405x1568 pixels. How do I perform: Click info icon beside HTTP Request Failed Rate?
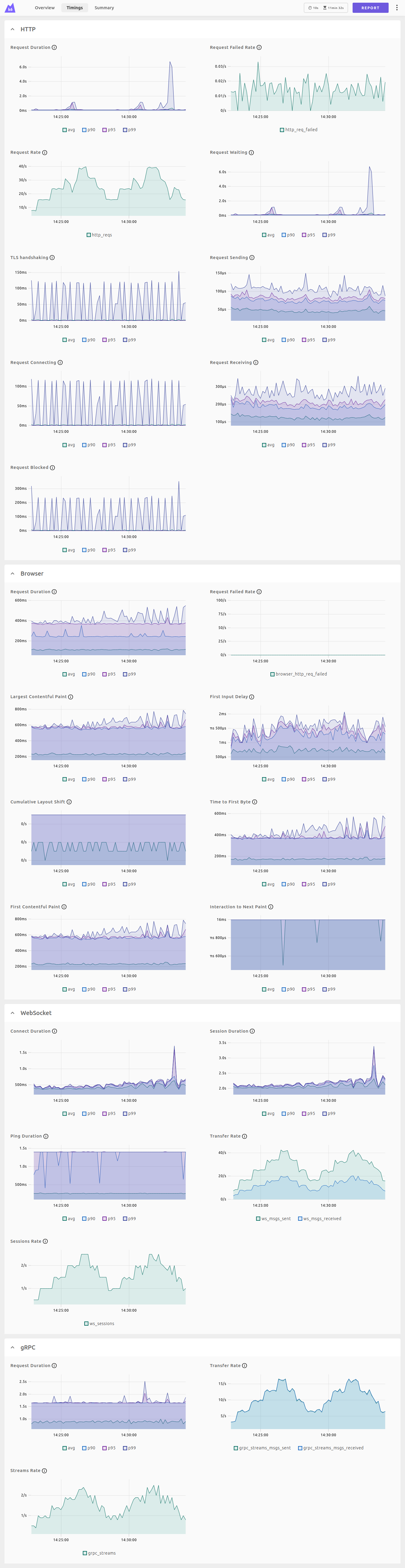click(259, 47)
